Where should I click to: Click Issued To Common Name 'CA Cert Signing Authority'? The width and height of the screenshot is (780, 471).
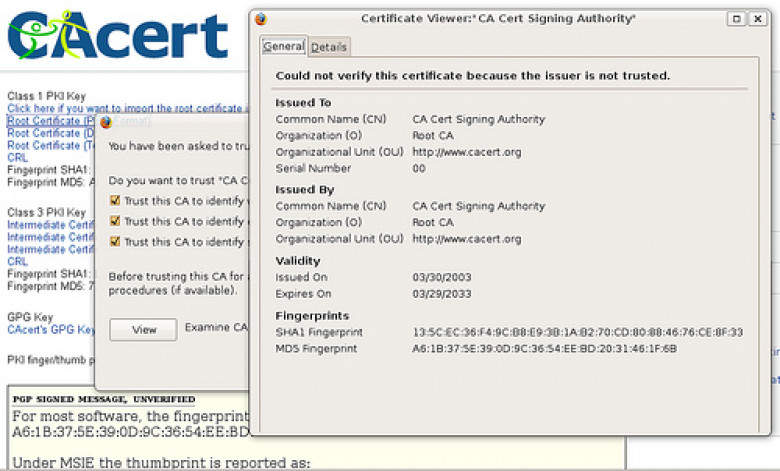tap(479, 119)
